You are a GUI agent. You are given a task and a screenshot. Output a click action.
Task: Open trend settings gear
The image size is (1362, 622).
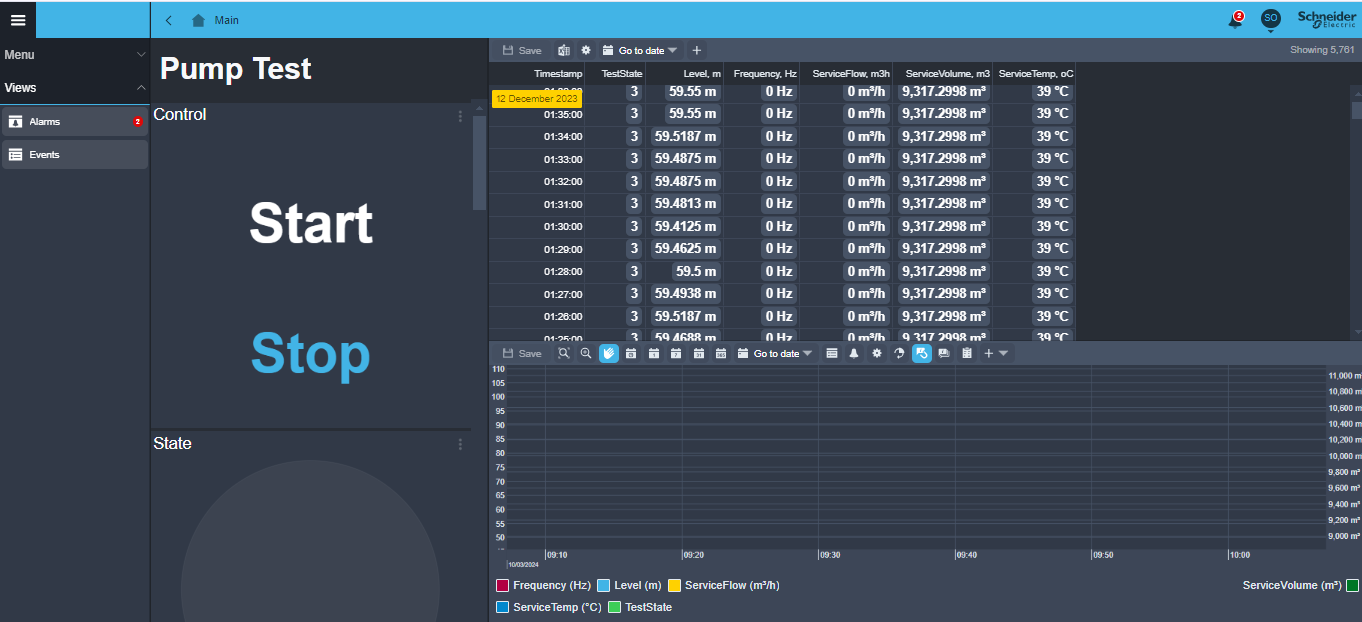point(877,353)
